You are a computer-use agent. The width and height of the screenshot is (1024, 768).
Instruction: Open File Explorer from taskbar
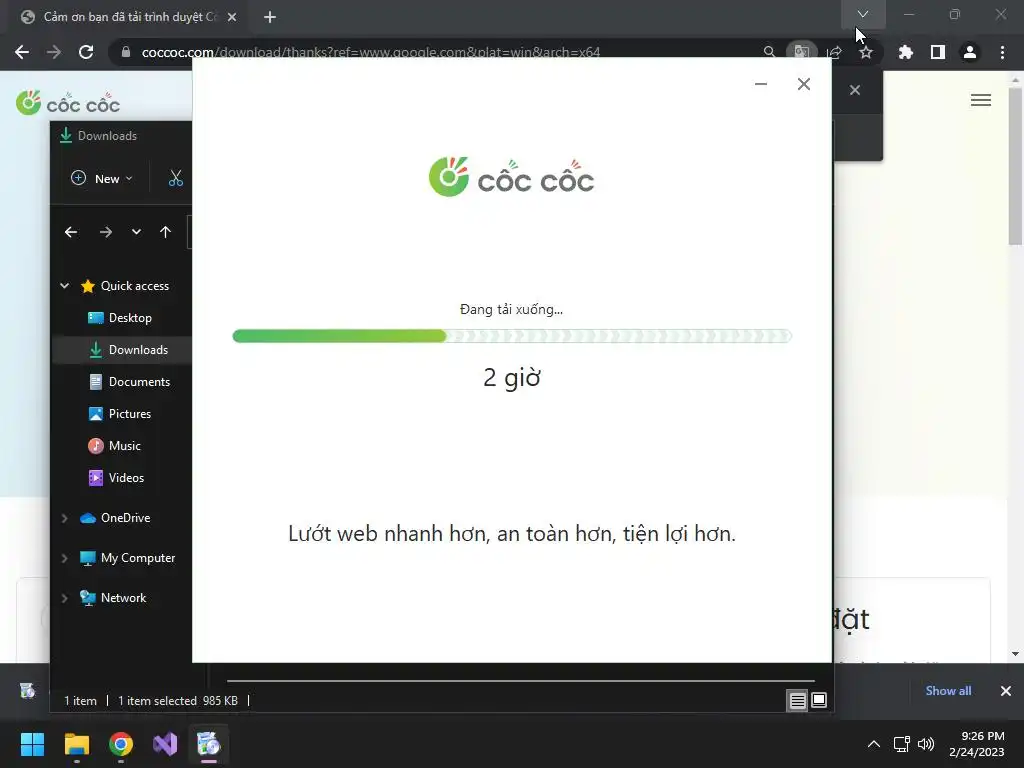pos(77,744)
